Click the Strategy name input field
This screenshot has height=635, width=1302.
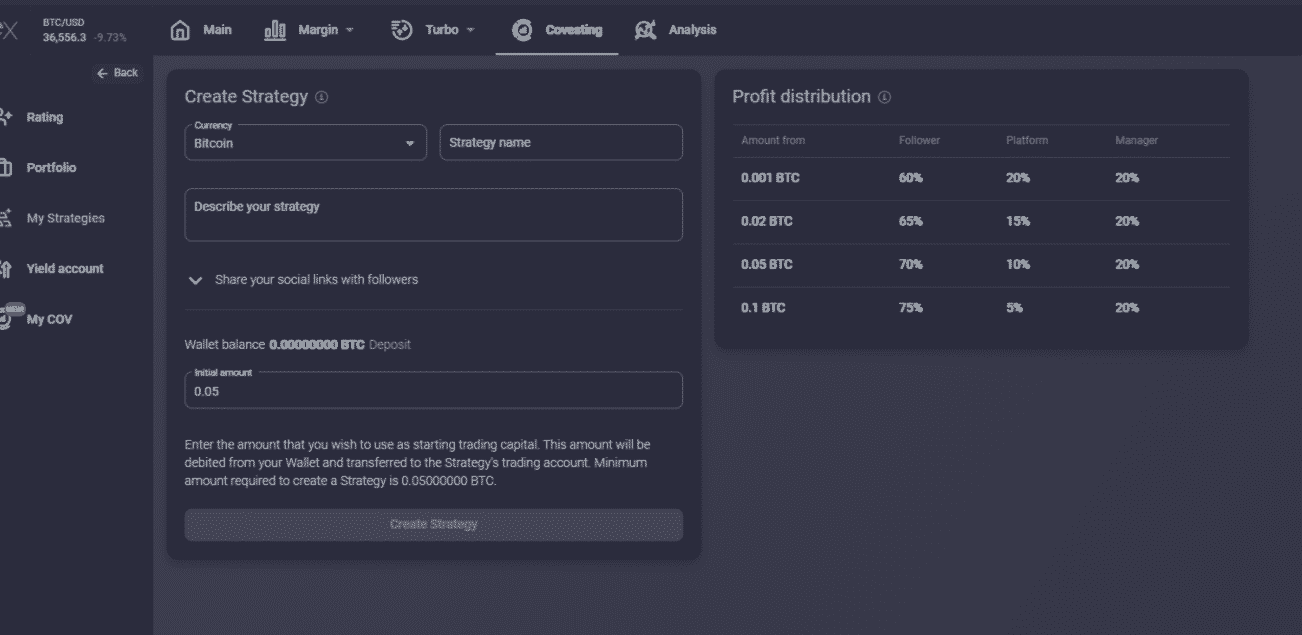pos(561,143)
